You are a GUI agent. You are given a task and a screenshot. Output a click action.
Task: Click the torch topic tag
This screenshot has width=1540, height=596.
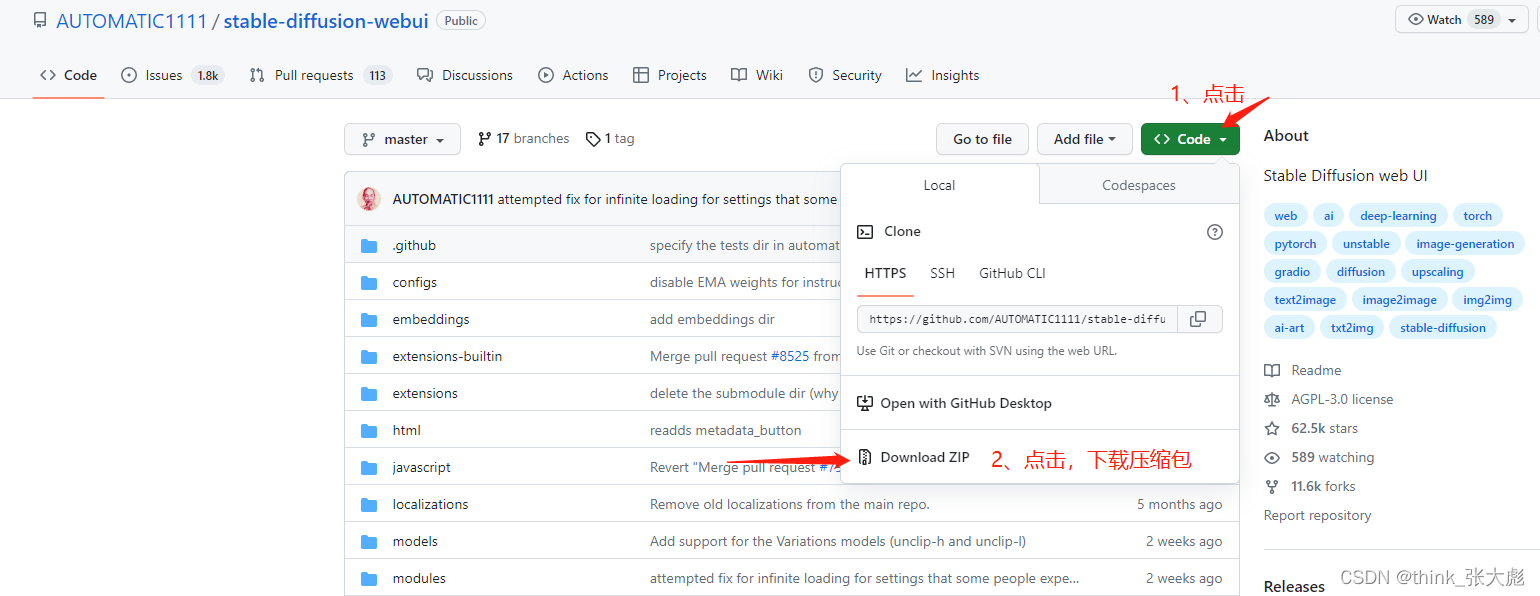tap(1477, 216)
